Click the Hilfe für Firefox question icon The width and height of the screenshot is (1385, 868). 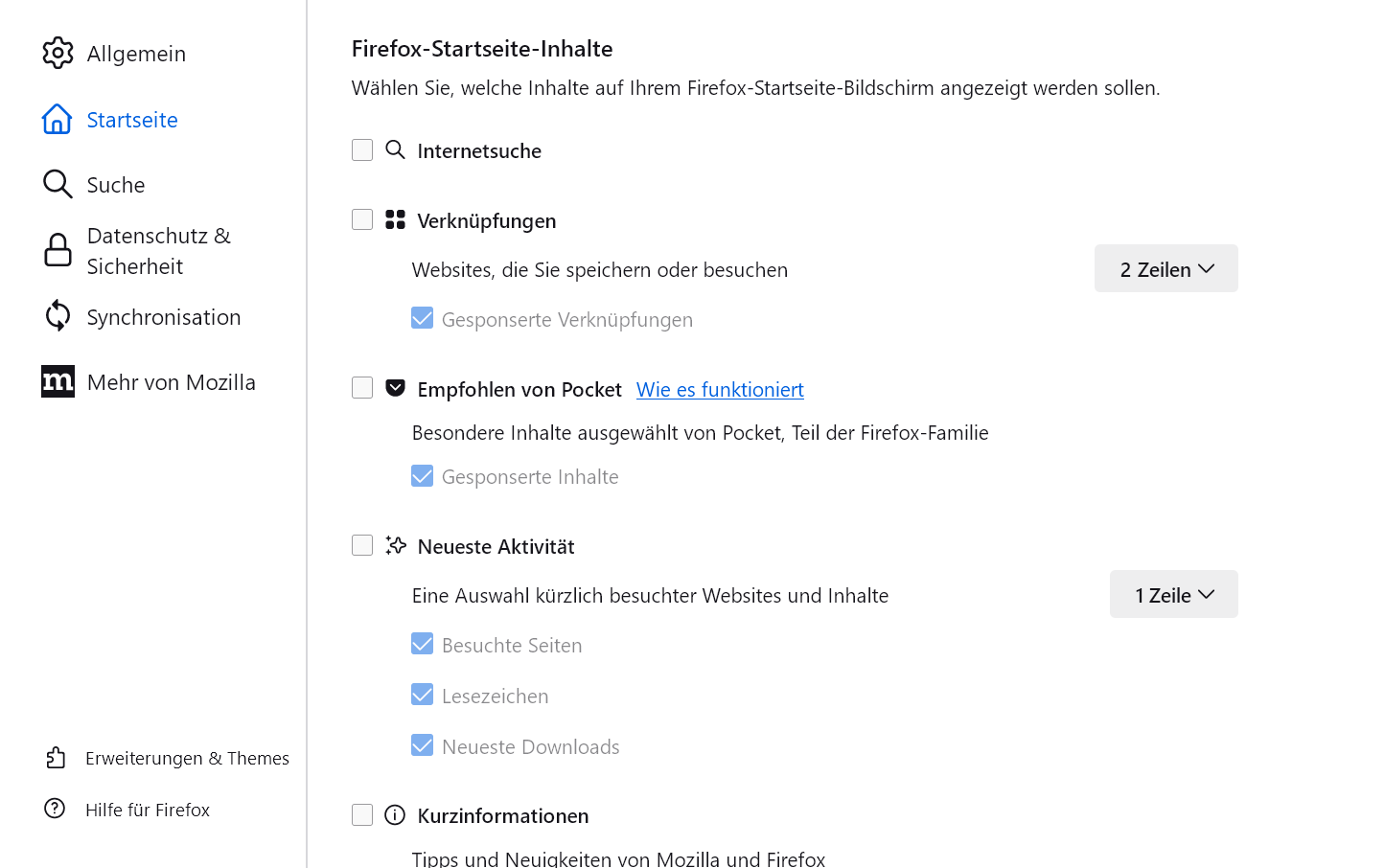point(56,810)
